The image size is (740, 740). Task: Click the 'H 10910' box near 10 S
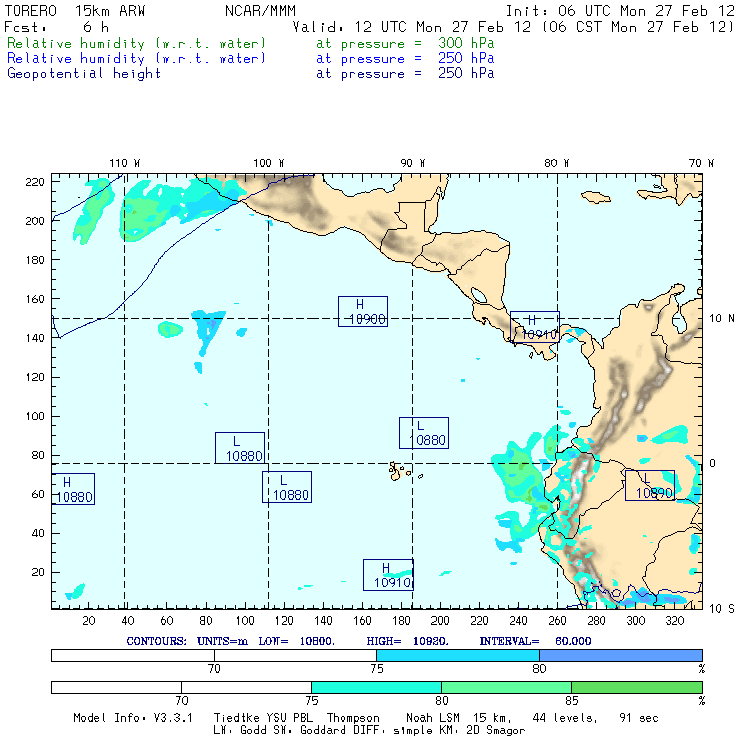click(388, 575)
